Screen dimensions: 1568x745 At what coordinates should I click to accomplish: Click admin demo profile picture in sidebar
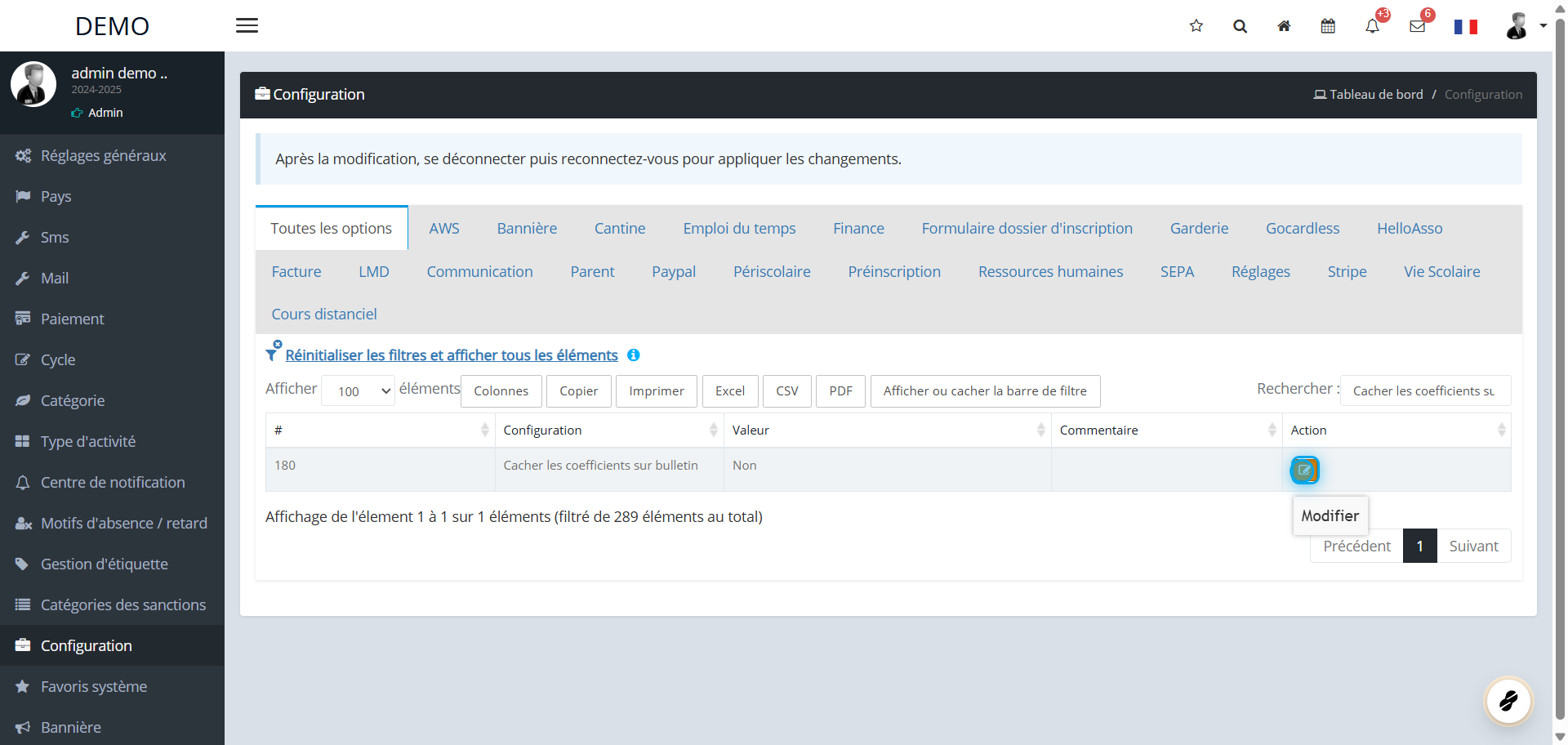click(x=33, y=84)
